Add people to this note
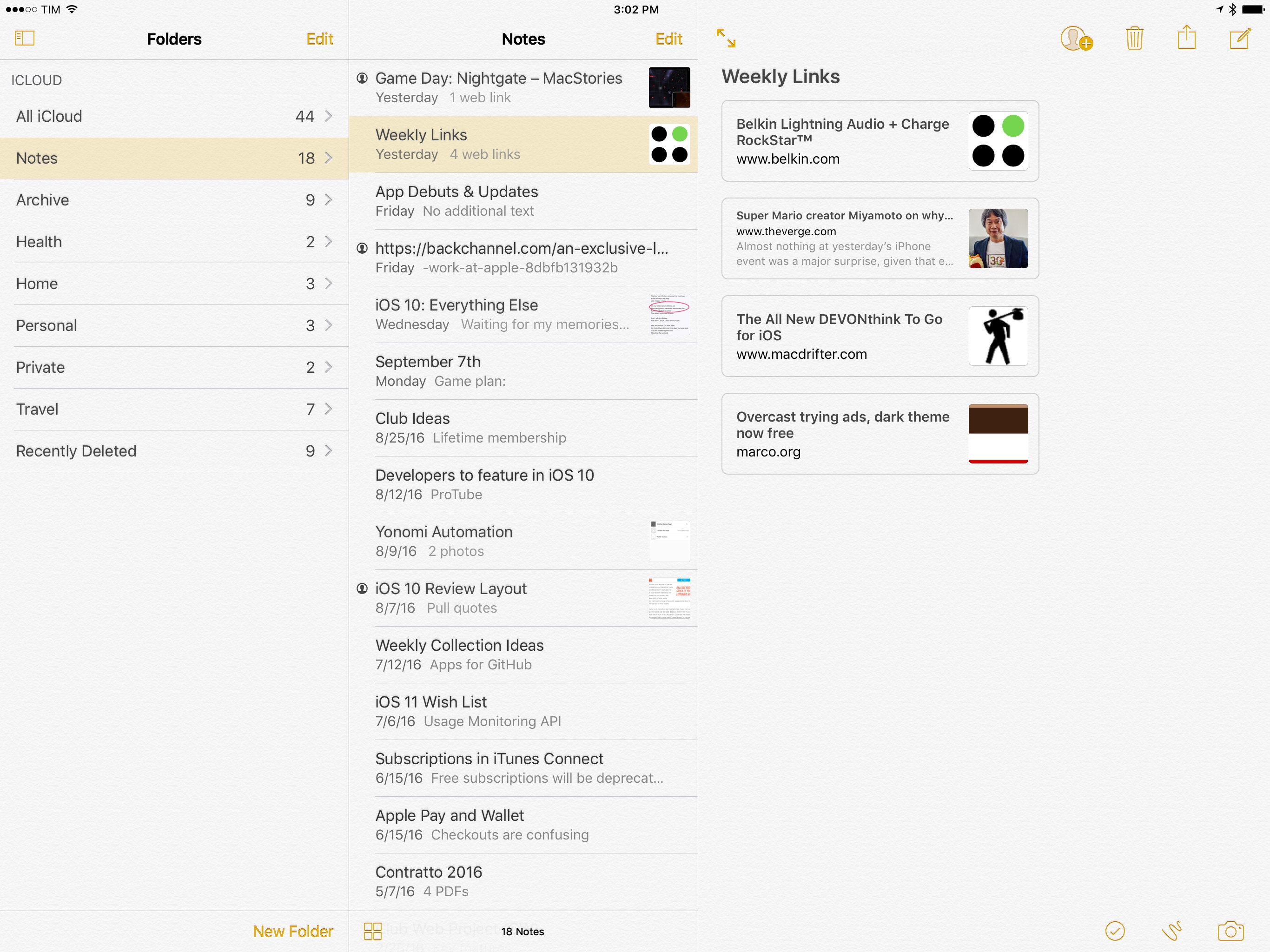Screen dimensions: 1270x952 click(x=1076, y=39)
